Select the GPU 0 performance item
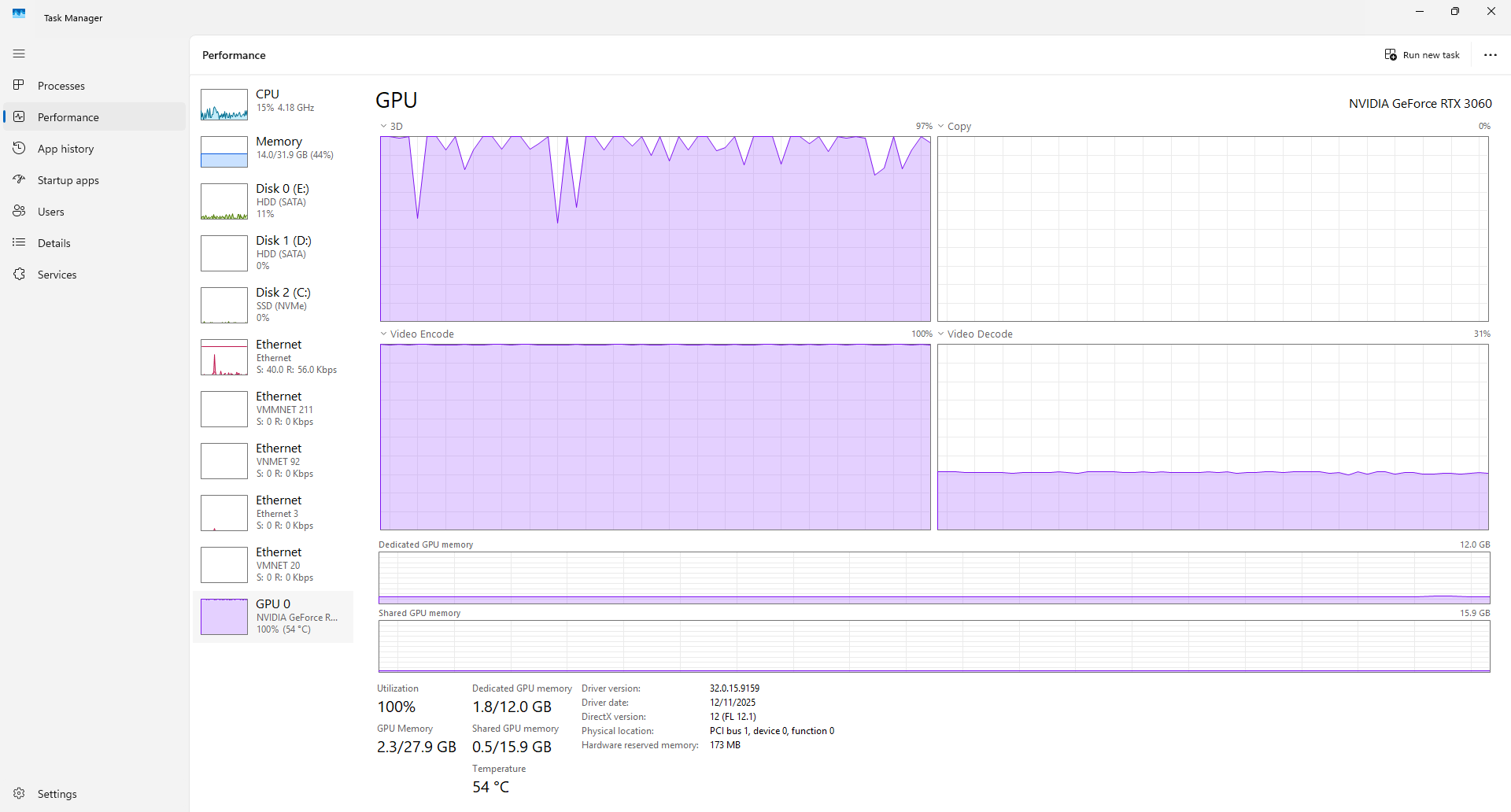This screenshot has width=1511, height=812. coord(273,617)
